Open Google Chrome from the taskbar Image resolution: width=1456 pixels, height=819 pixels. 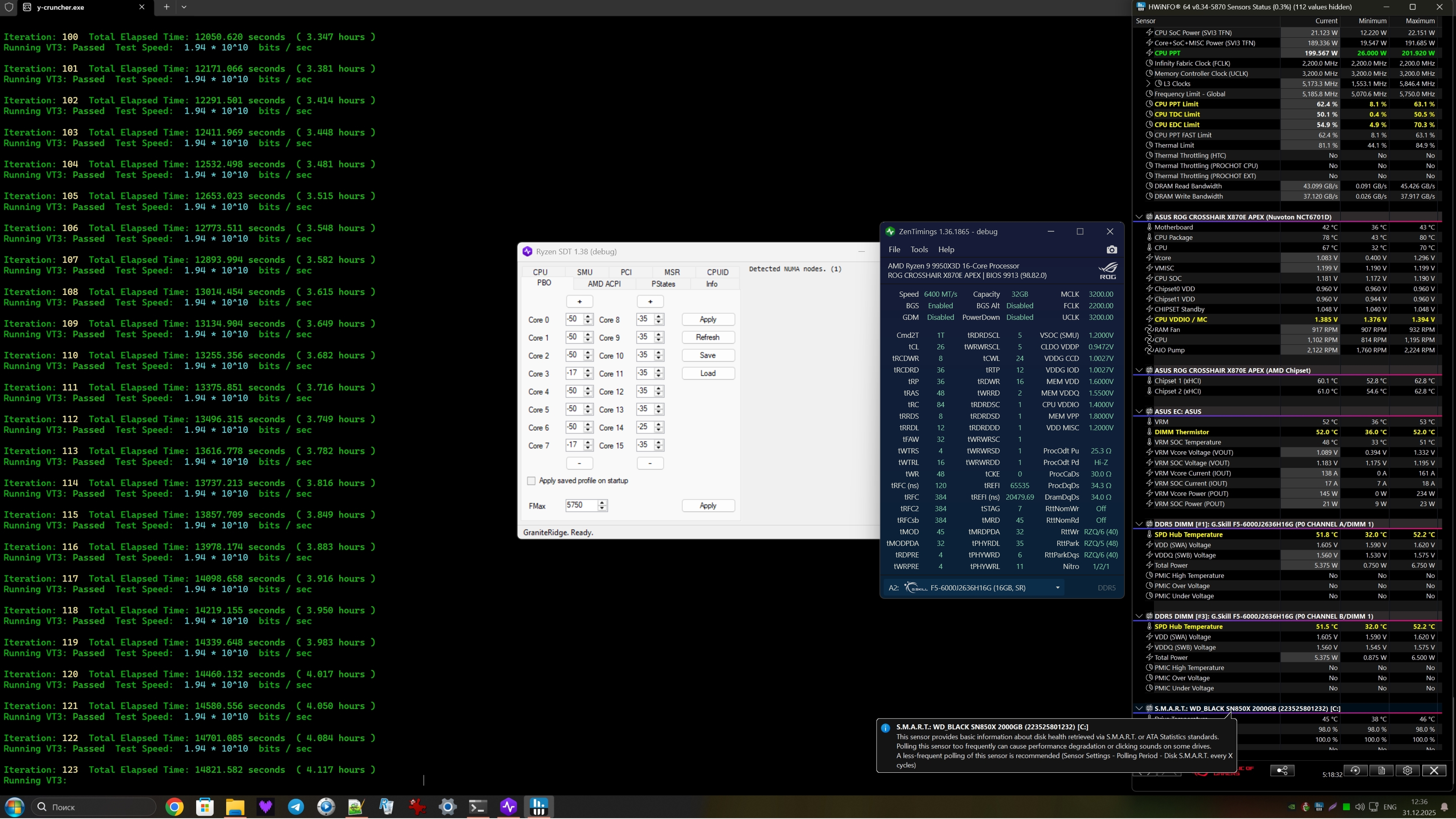[174, 807]
